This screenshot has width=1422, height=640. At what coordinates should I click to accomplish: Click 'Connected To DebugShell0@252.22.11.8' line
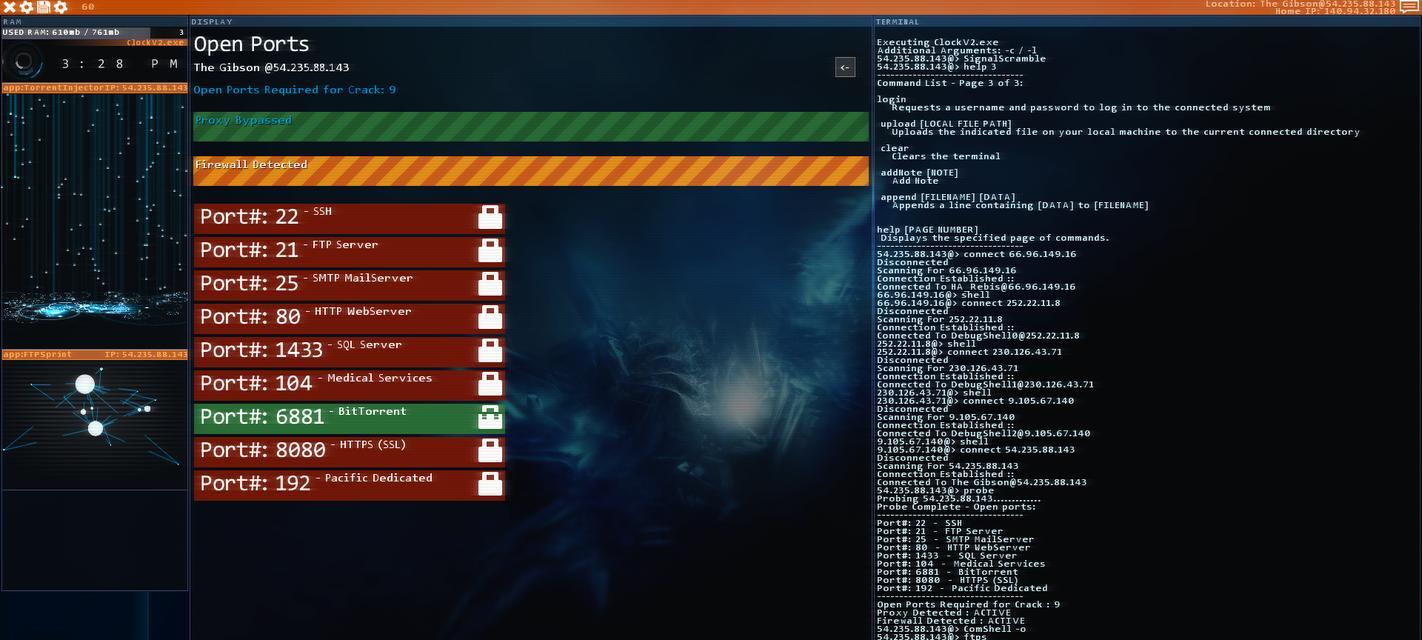[x=978, y=335]
